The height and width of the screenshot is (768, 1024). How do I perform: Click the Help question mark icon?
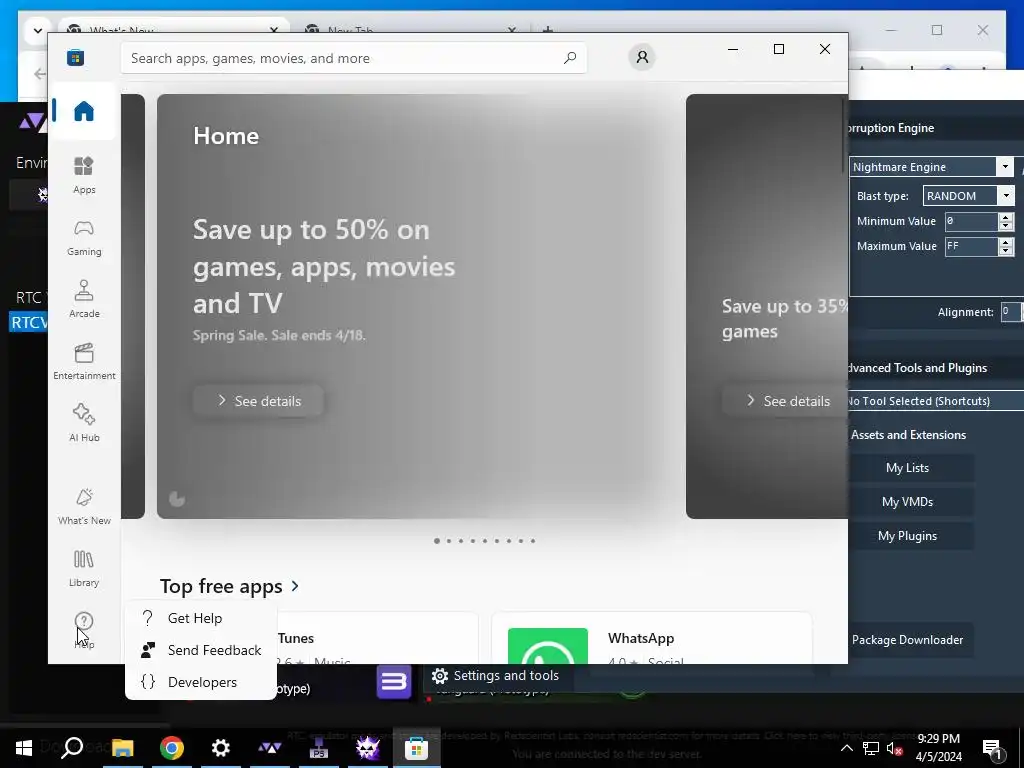[x=84, y=621]
